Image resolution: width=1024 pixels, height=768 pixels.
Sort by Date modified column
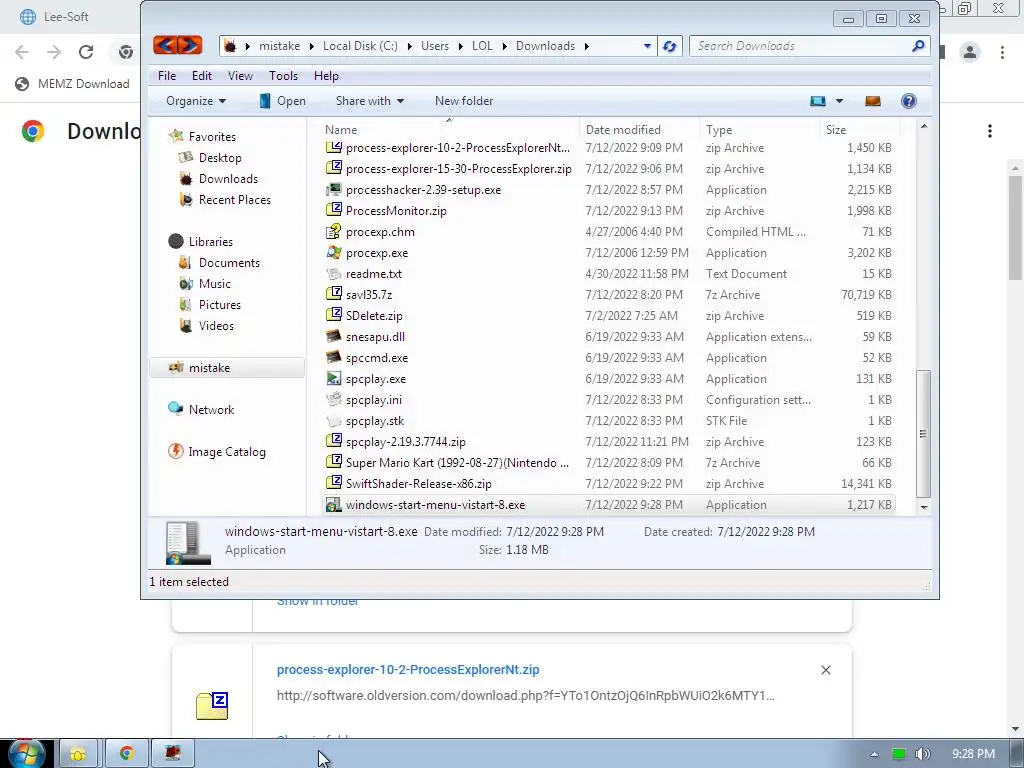click(639, 129)
